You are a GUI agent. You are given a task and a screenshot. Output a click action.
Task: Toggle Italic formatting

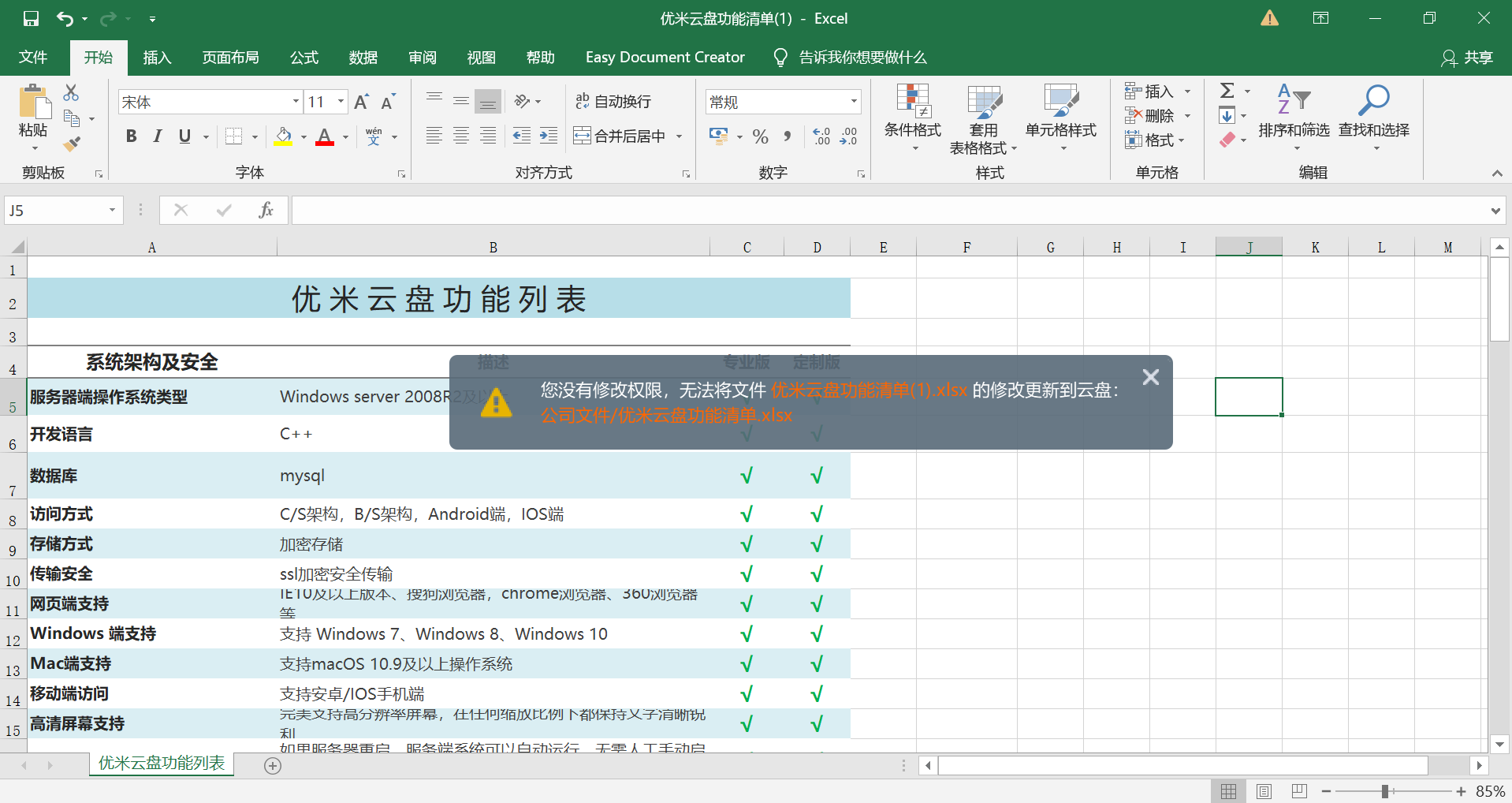(158, 136)
